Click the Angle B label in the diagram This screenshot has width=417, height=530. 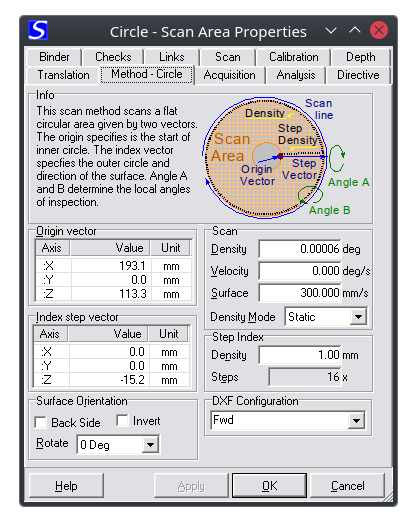[329, 210]
